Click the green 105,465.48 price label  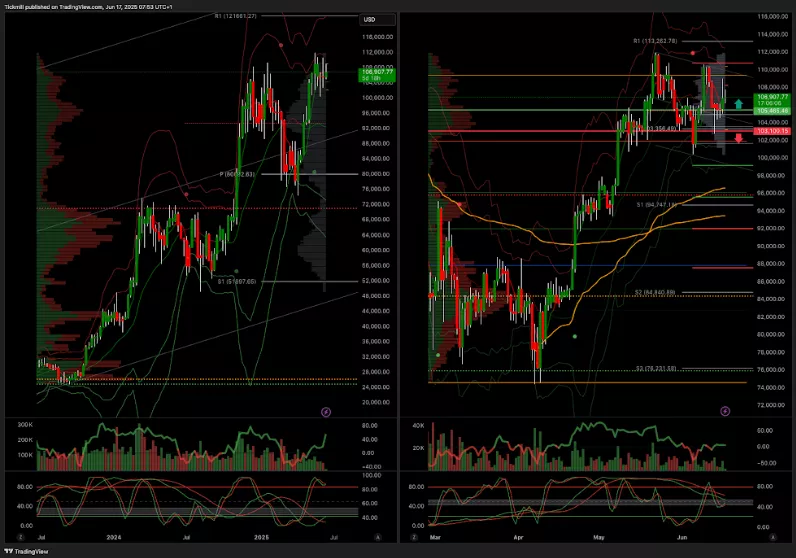pos(772,110)
